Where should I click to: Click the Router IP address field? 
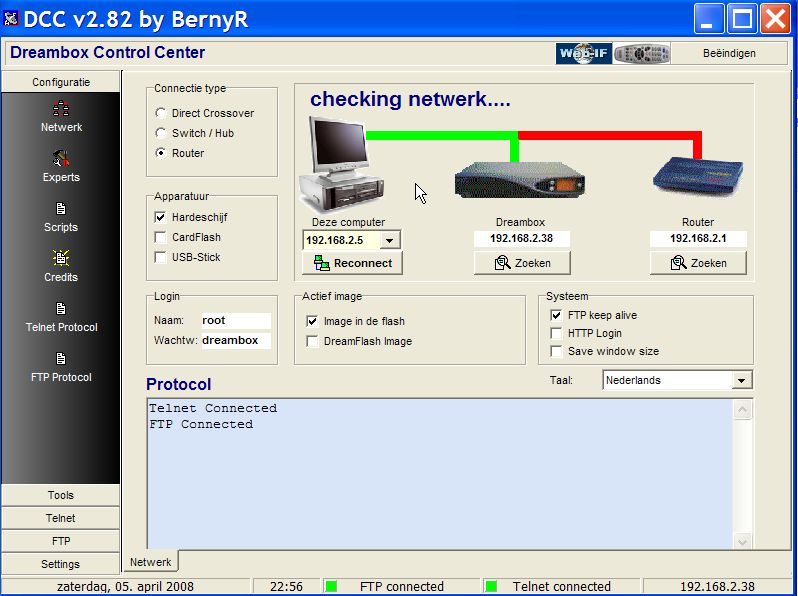(698, 239)
